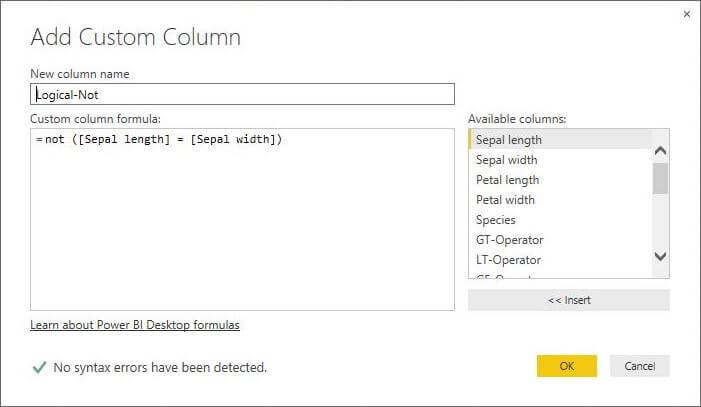Click inside the custom column formula box
This screenshot has width=701, height=407.
click(x=242, y=219)
